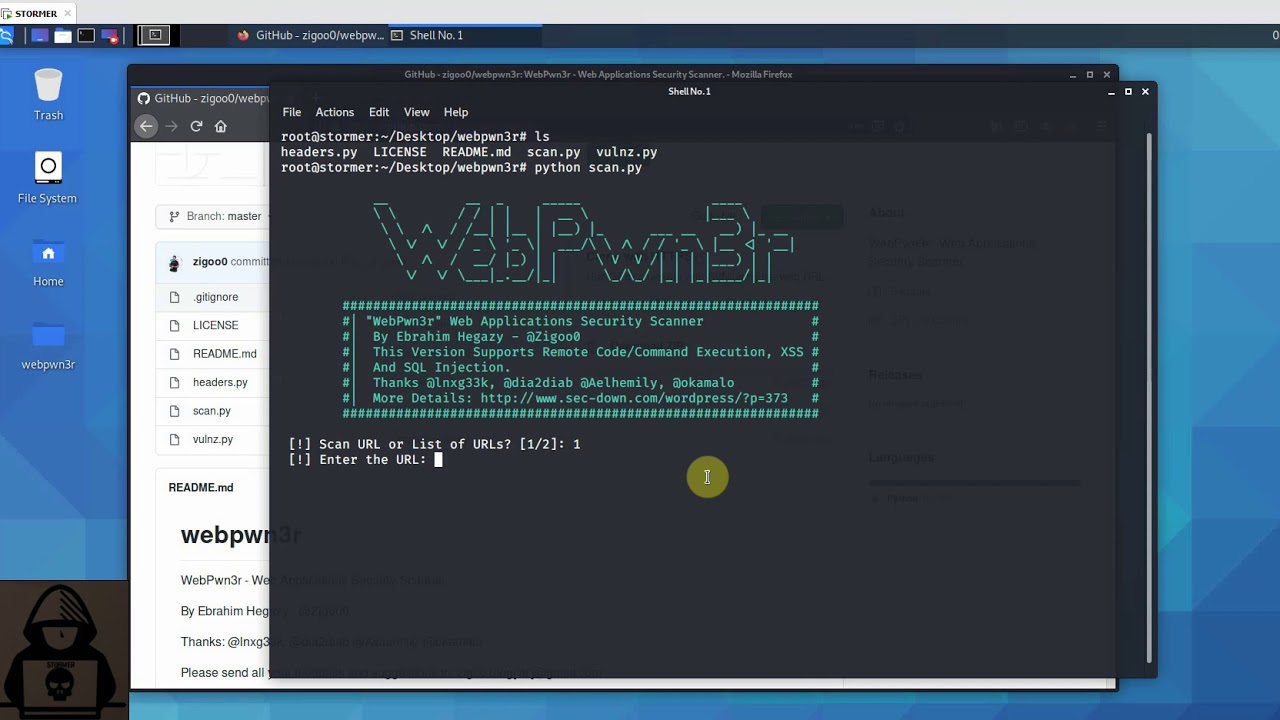
Task: Open the File menu in the terminal
Action: pos(292,112)
